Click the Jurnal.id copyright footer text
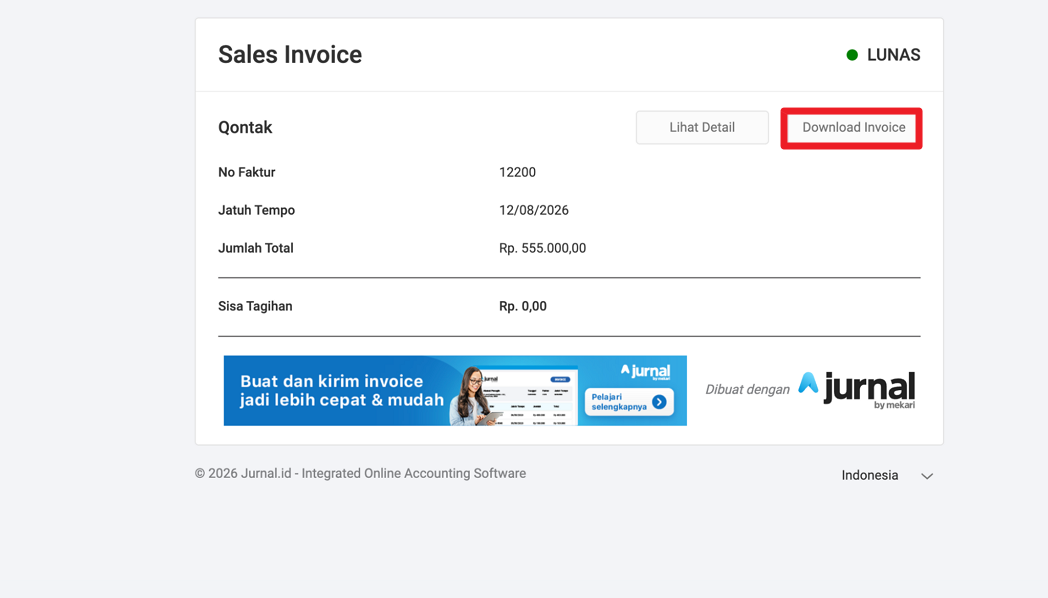Image resolution: width=1048 pixels, height=598 pixels. [x=360, y=474]
